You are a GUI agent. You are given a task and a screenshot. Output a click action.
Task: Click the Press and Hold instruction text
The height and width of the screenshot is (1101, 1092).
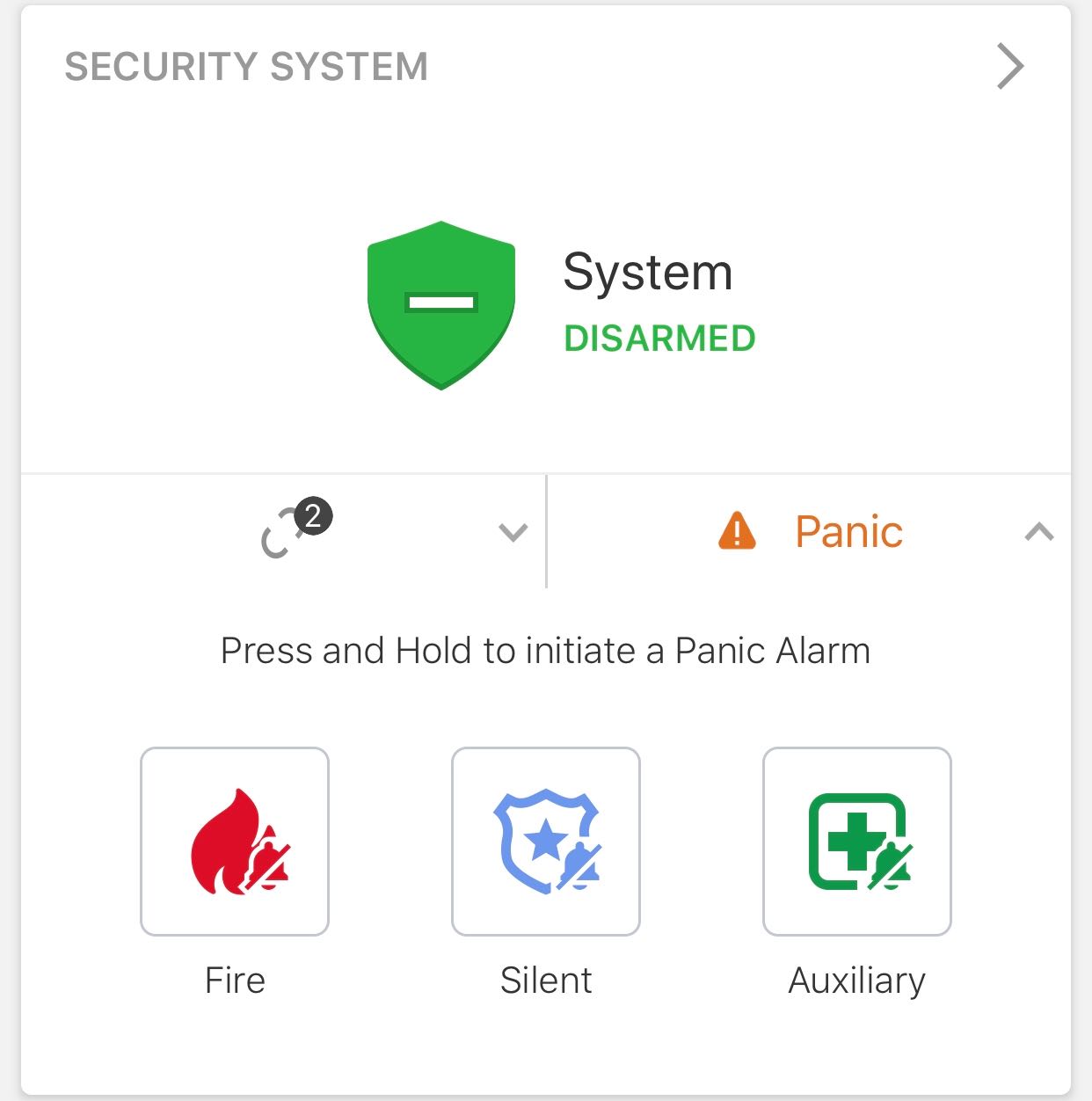coord(545,651)
